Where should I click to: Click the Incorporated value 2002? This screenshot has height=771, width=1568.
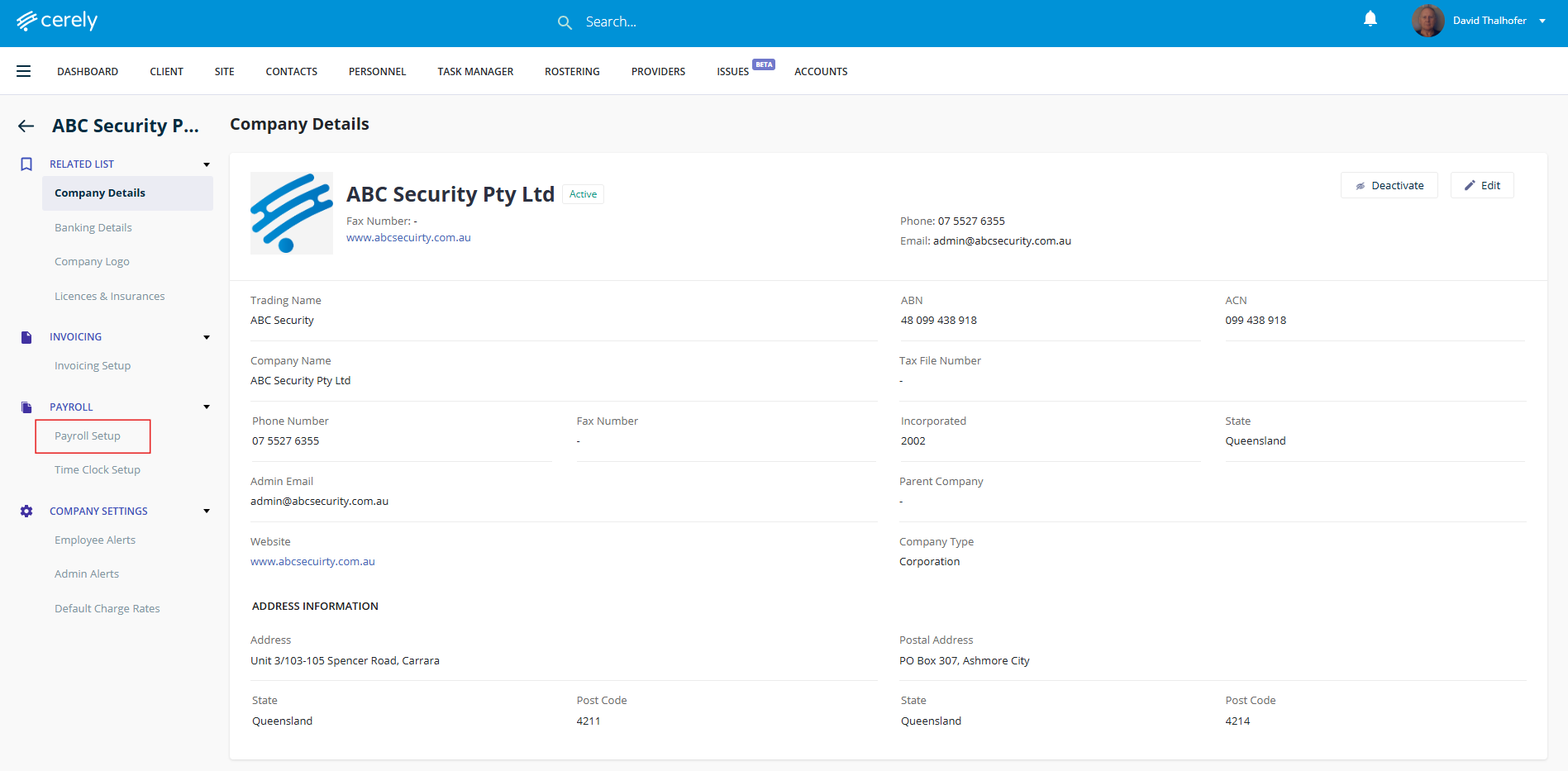click(x=913, y=441)
